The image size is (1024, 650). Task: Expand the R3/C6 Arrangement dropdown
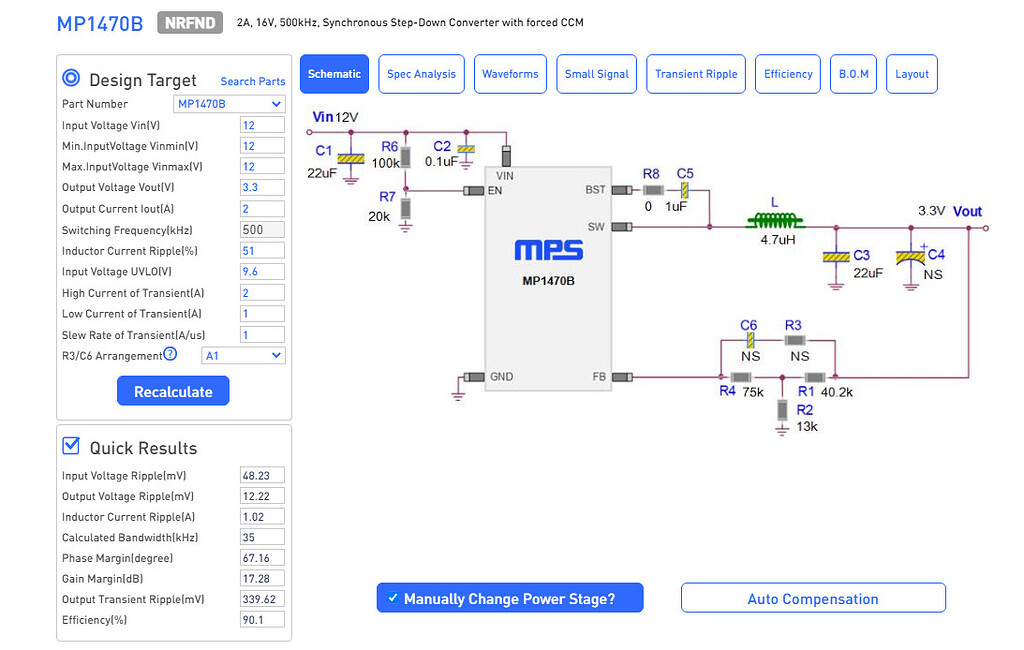[243, 355]
